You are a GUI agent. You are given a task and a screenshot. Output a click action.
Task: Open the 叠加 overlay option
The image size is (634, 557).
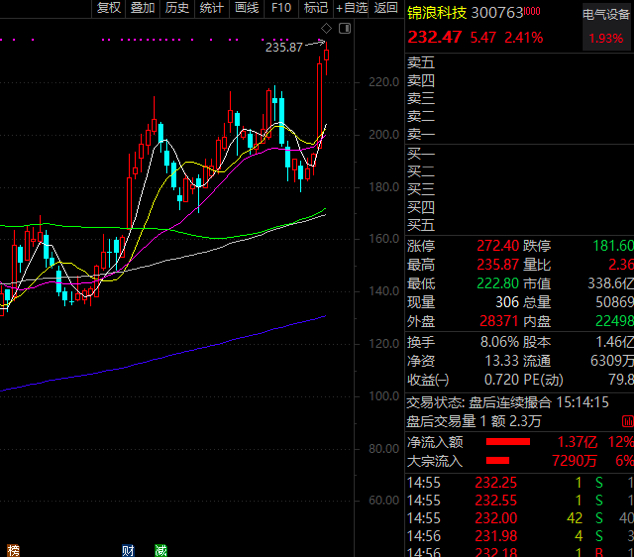143,8
